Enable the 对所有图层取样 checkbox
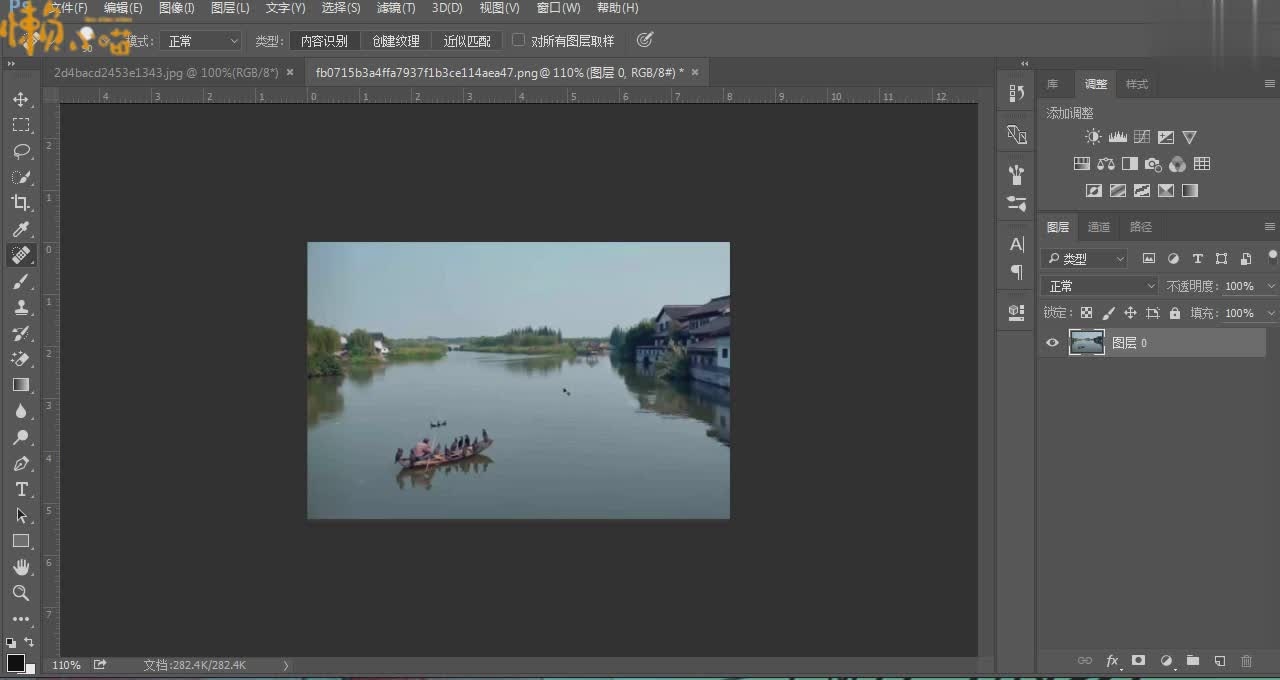The height and width of the screenshot is (680, 1280). tap(519, 40)
